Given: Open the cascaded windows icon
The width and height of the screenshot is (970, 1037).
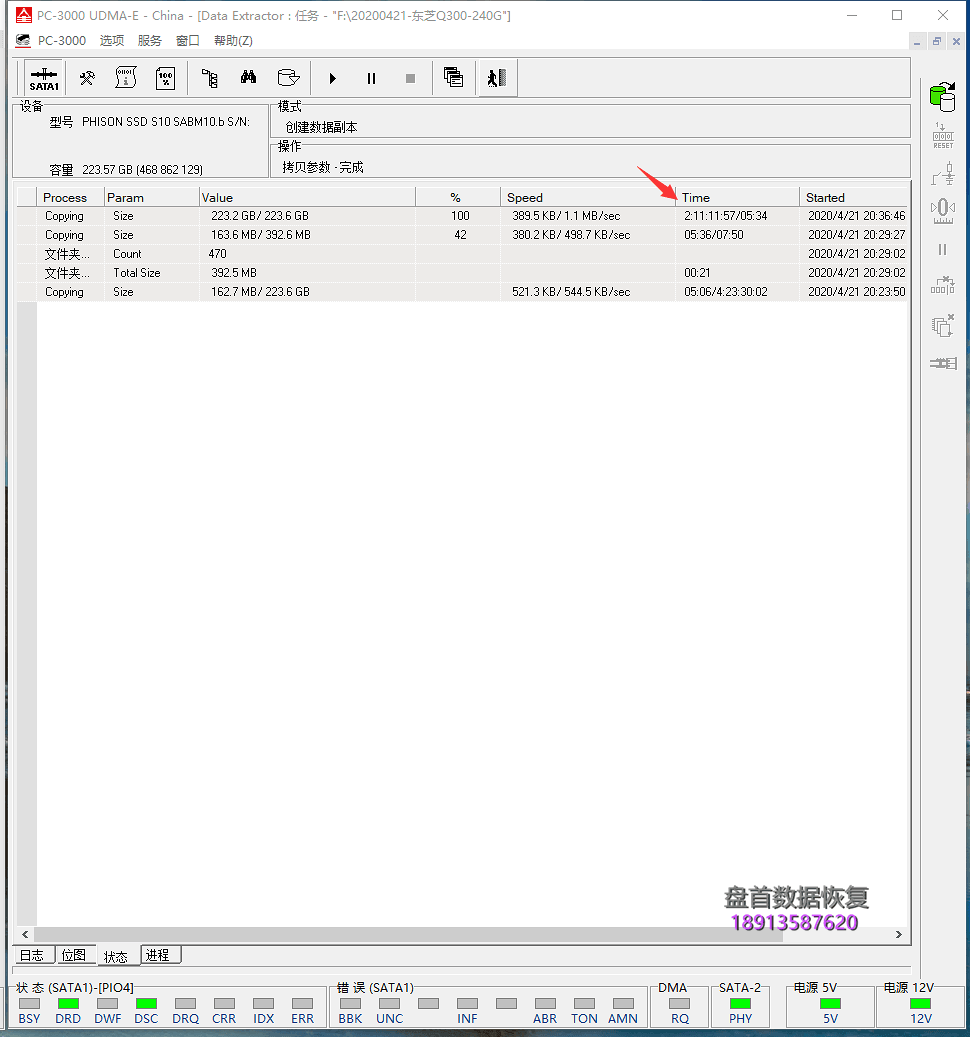Looking at the screenshot, I should point(453,78).
